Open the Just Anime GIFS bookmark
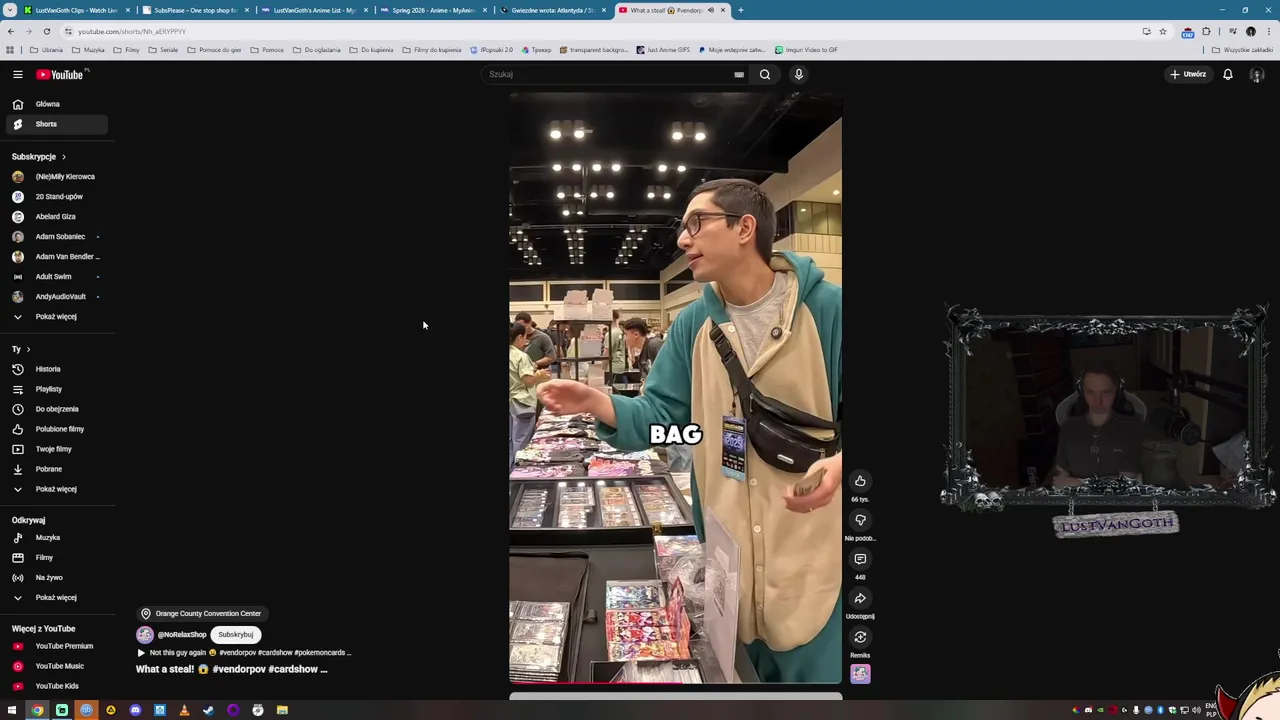Image resolution: width=1280 pixels, height=720 pixels. tap(663, 50)
